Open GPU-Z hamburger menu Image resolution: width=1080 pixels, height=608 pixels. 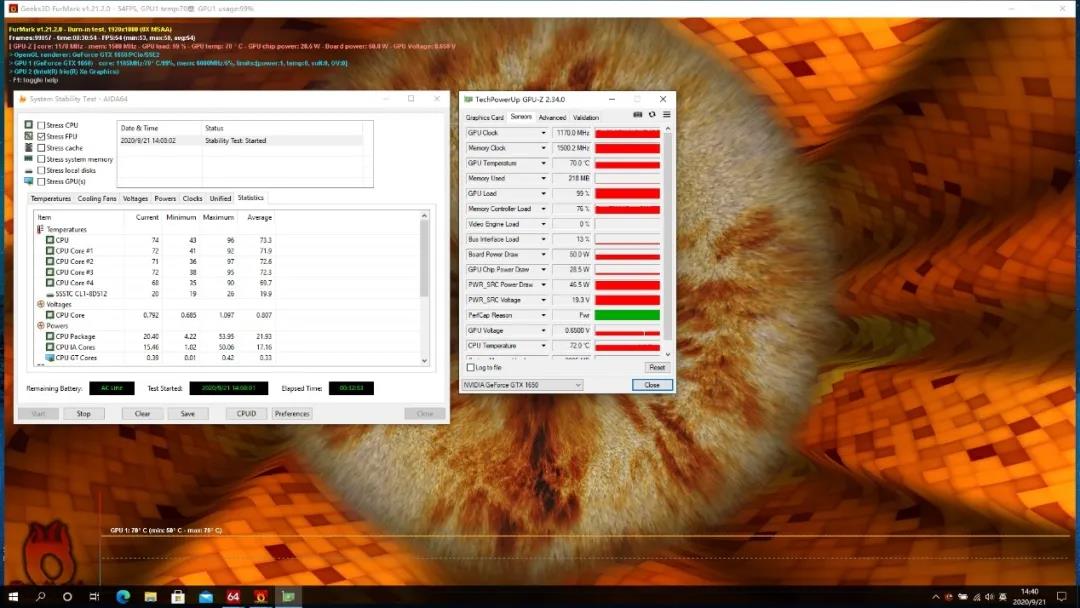[666, 115]
